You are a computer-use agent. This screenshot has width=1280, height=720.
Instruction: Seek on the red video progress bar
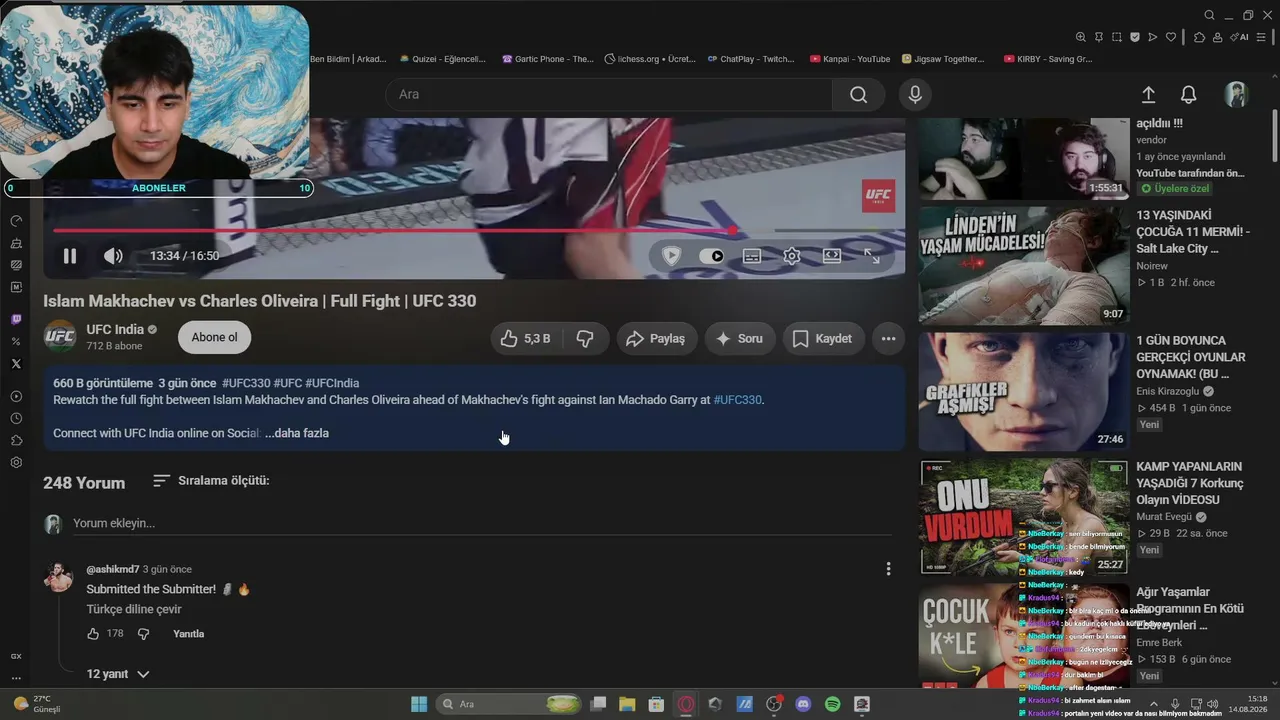pos(473,231)
